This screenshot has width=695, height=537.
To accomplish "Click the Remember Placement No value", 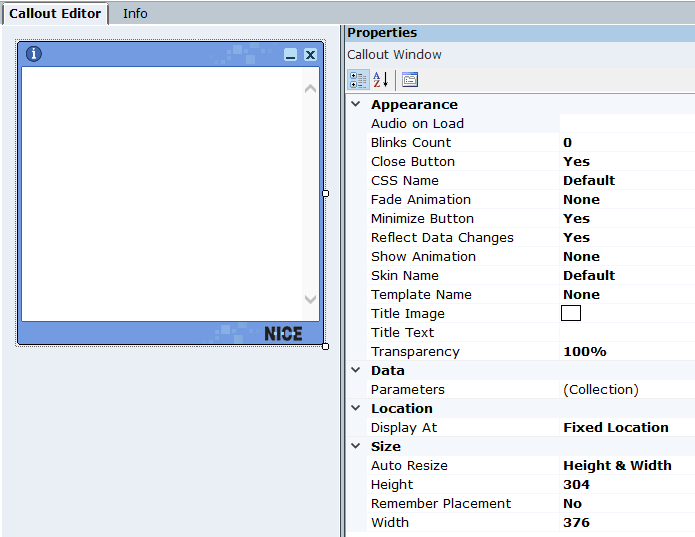I will (x=572, y=503).
